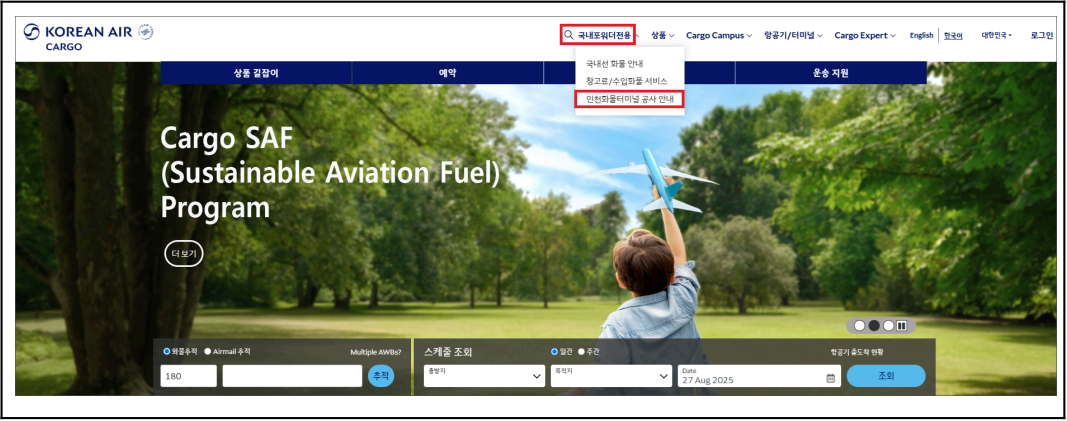Screen dimensions: 1067x421
Task: Expand the 목적지 destination dropdown
Action: [610, 376]
